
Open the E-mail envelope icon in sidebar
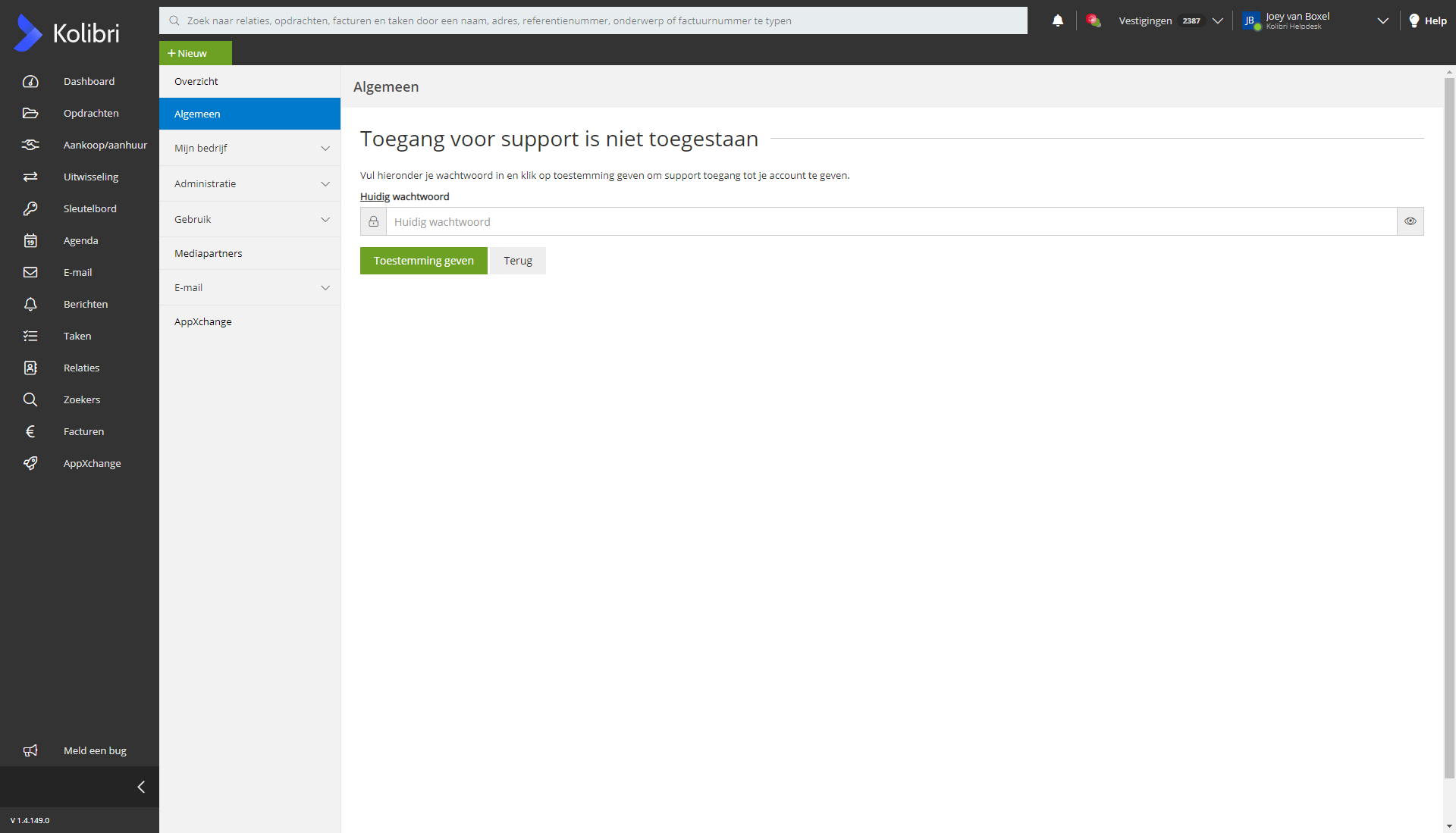coord(30,272)
